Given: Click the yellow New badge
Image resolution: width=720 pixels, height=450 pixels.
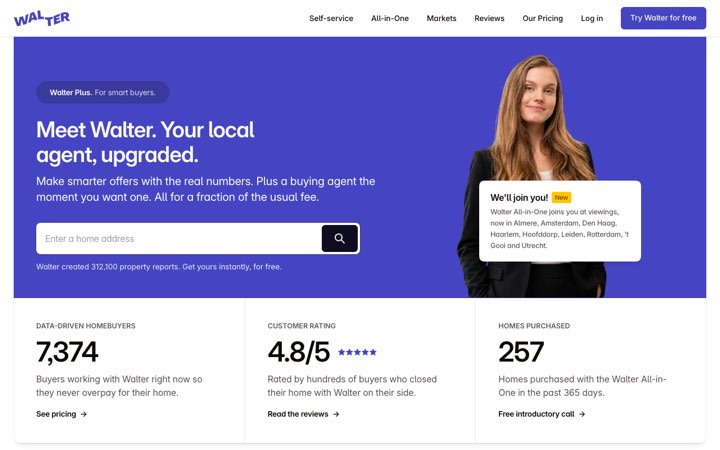Looking at the screenshot, I should coord(561,197).
